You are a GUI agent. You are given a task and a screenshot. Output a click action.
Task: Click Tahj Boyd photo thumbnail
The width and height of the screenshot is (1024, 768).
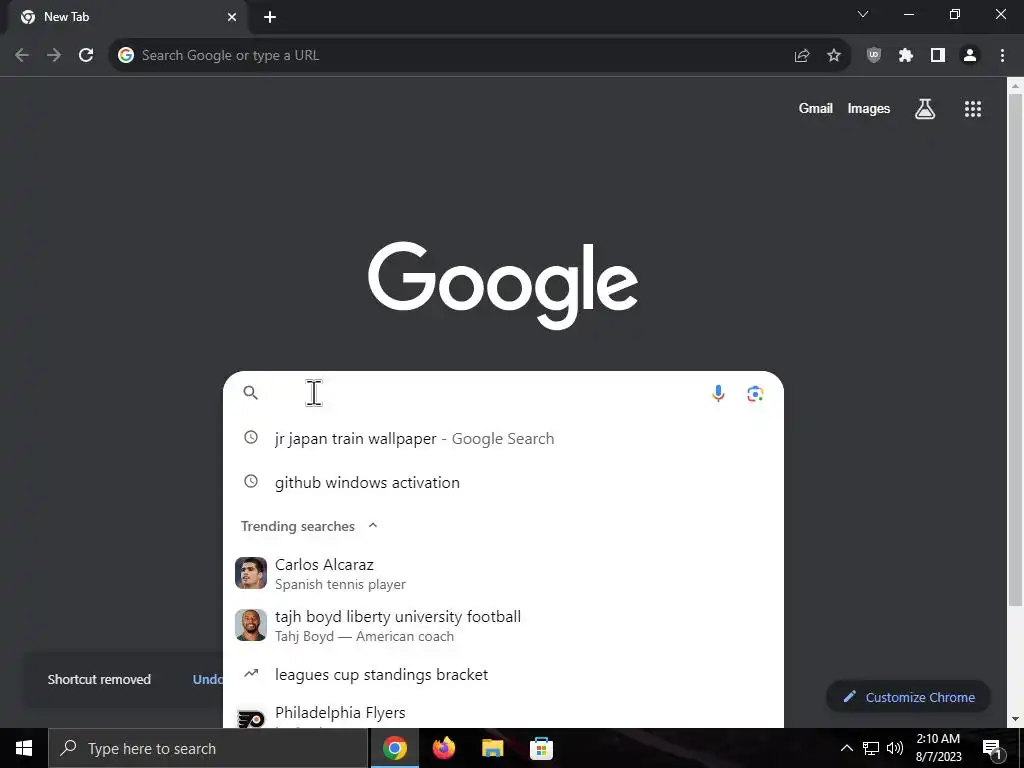[251, 625]
